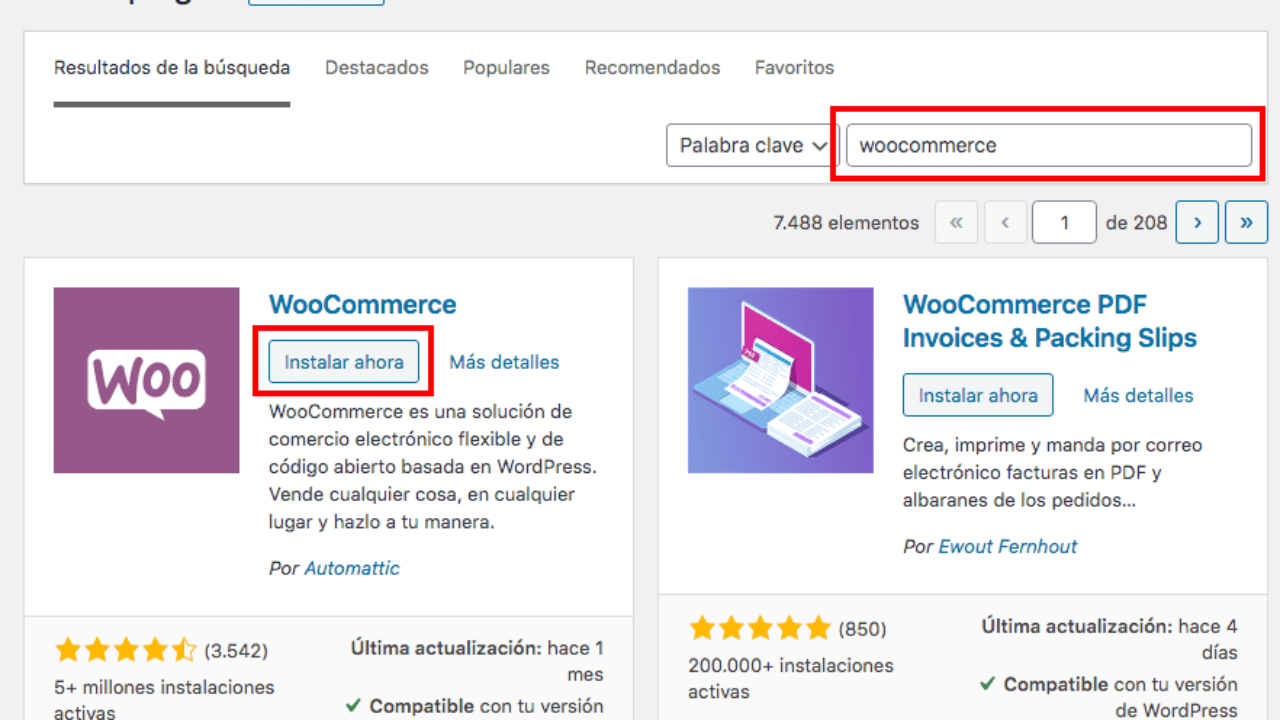The height and width of the screenshot is (720, 1280).
Task: Select the current page number field
Action: click(x=1064, y=223)
